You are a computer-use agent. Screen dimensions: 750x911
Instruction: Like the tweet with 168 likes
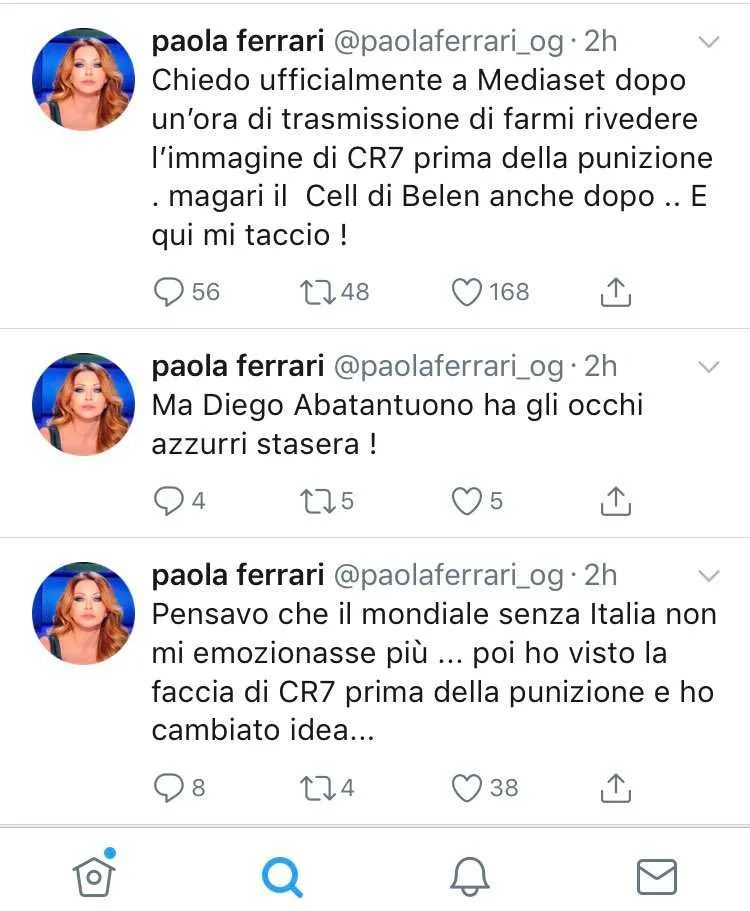467,292
